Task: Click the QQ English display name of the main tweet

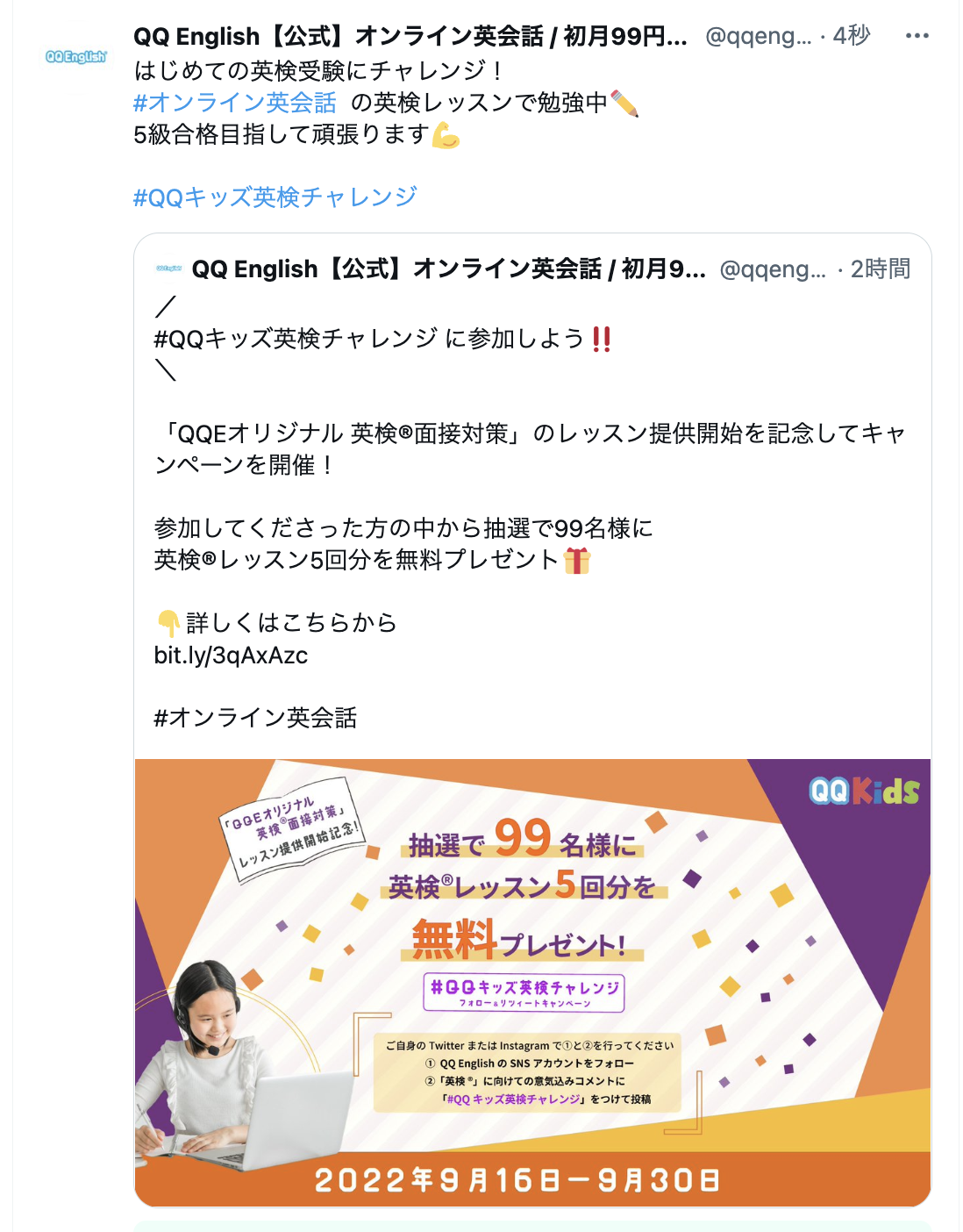Action: pyautogui.click(x=410, y=37)
